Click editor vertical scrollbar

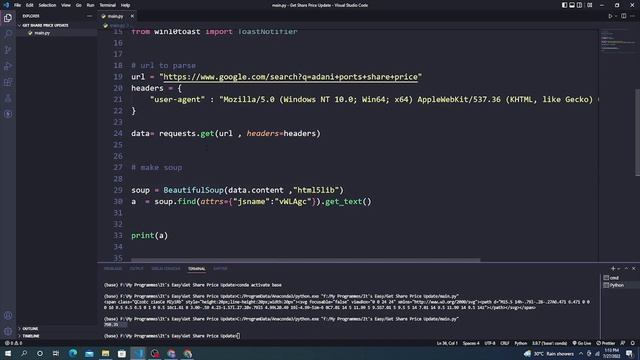[637, 133]
